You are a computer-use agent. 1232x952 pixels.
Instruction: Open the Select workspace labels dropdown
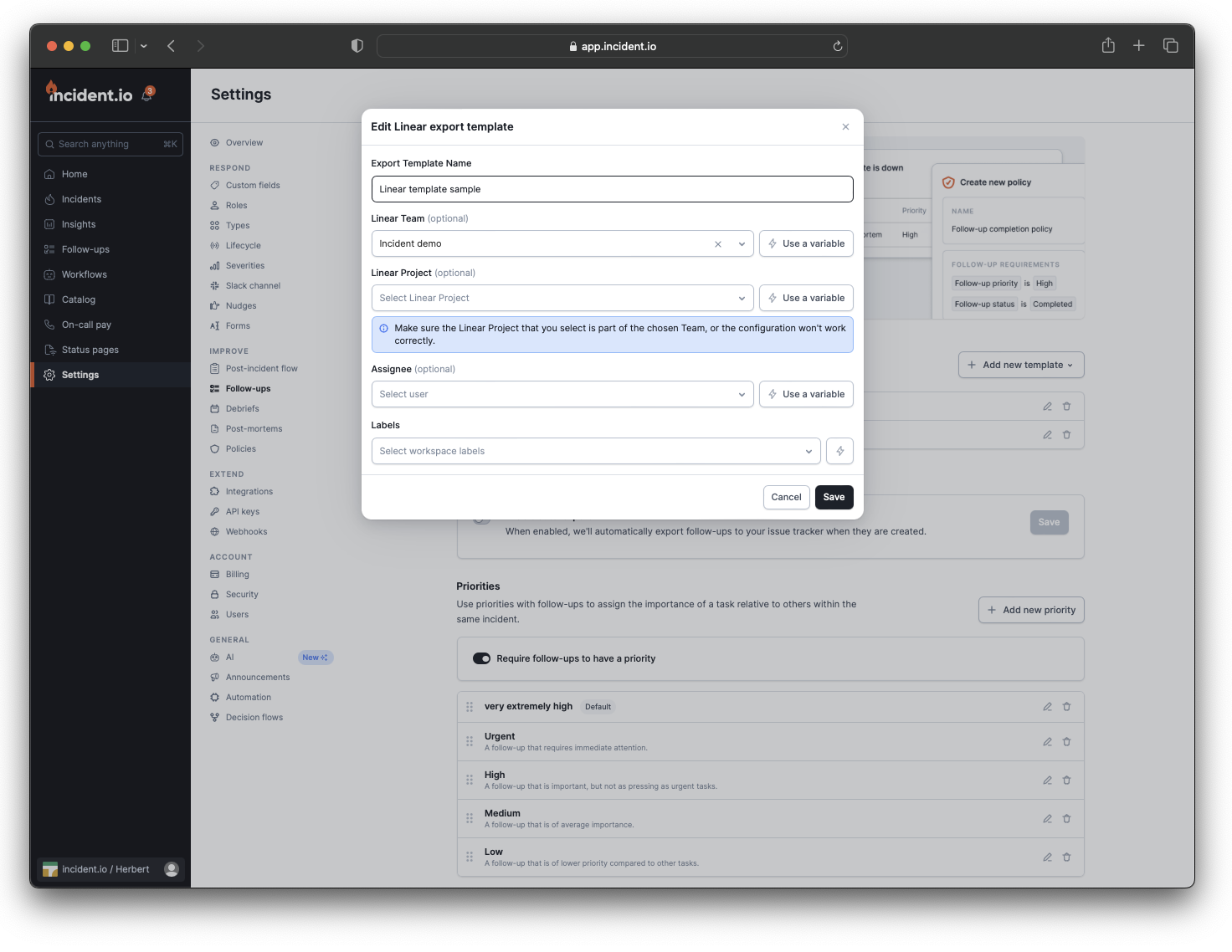point(596,451)
